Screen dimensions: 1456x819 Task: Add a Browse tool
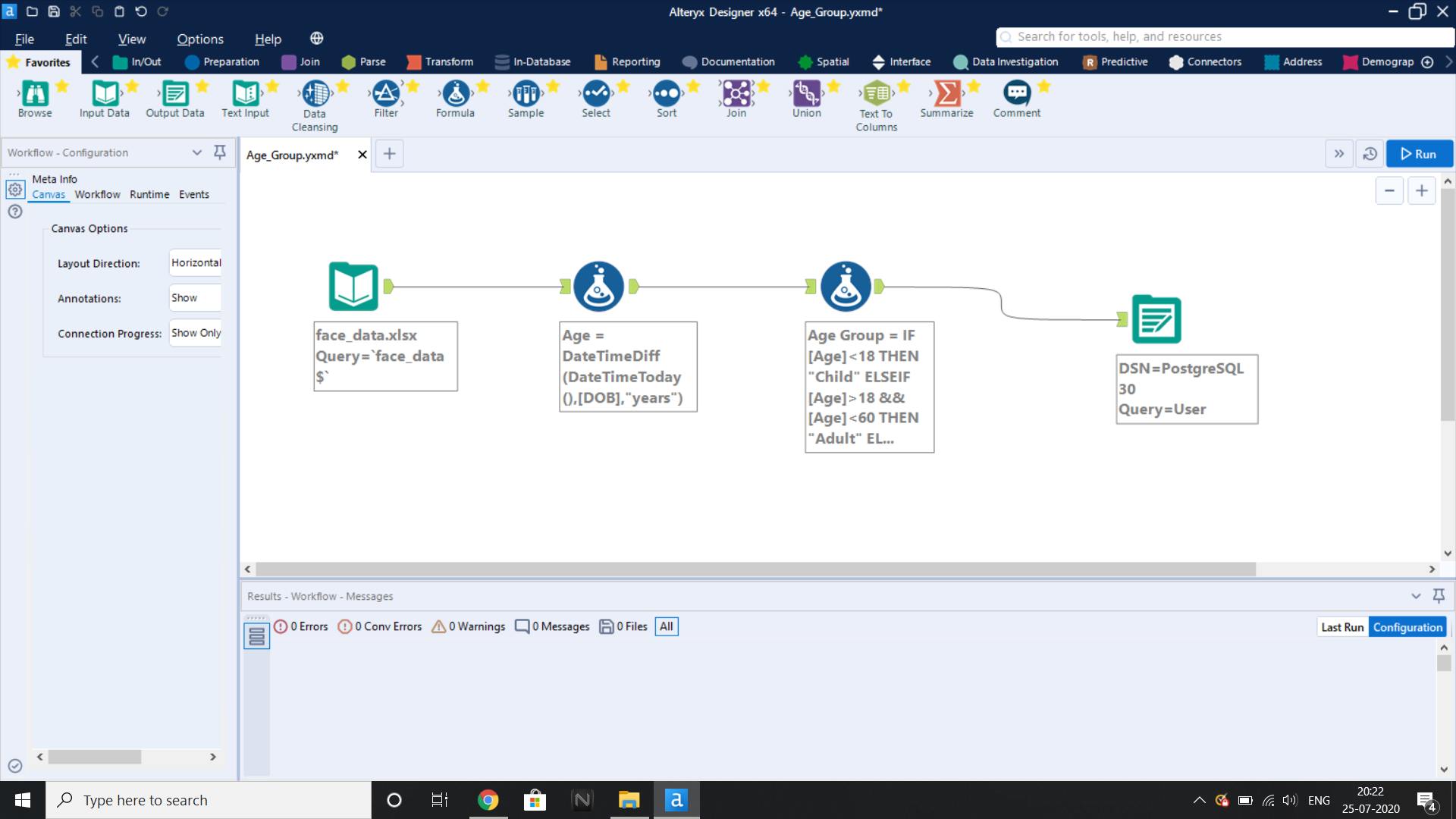point(35,97)
